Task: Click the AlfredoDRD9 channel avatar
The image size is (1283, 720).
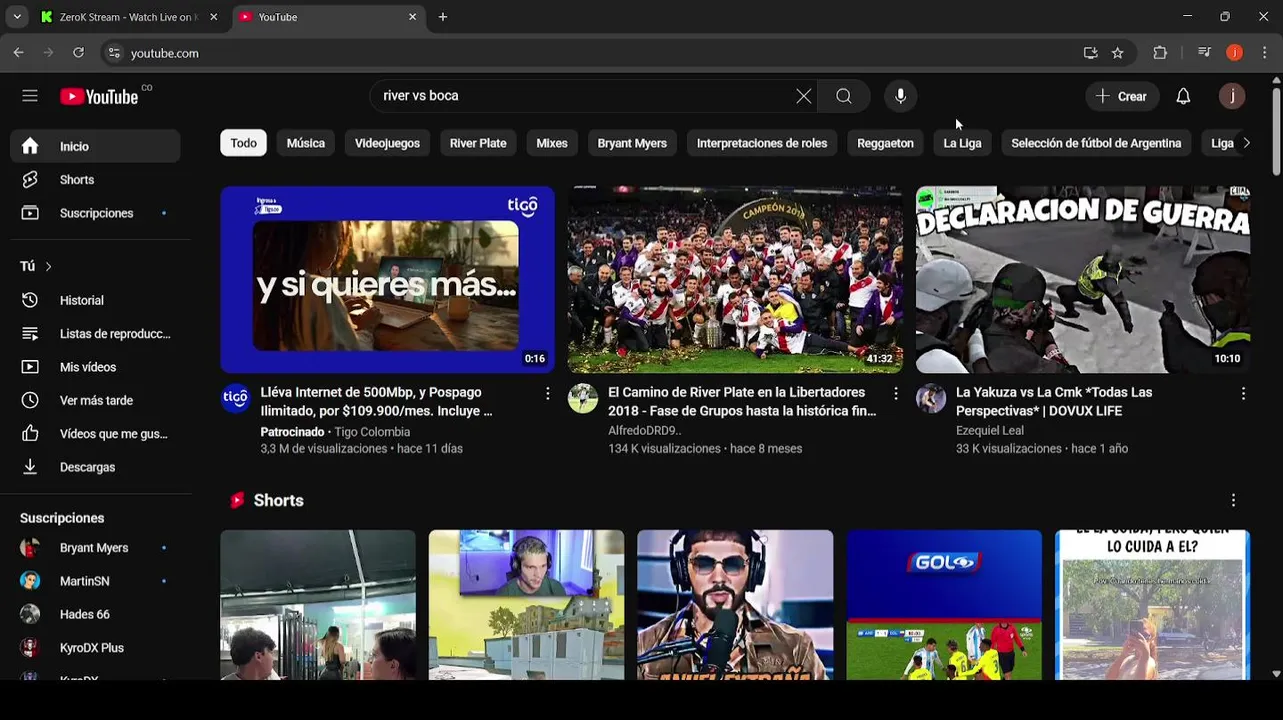Action: click(583, 398)
